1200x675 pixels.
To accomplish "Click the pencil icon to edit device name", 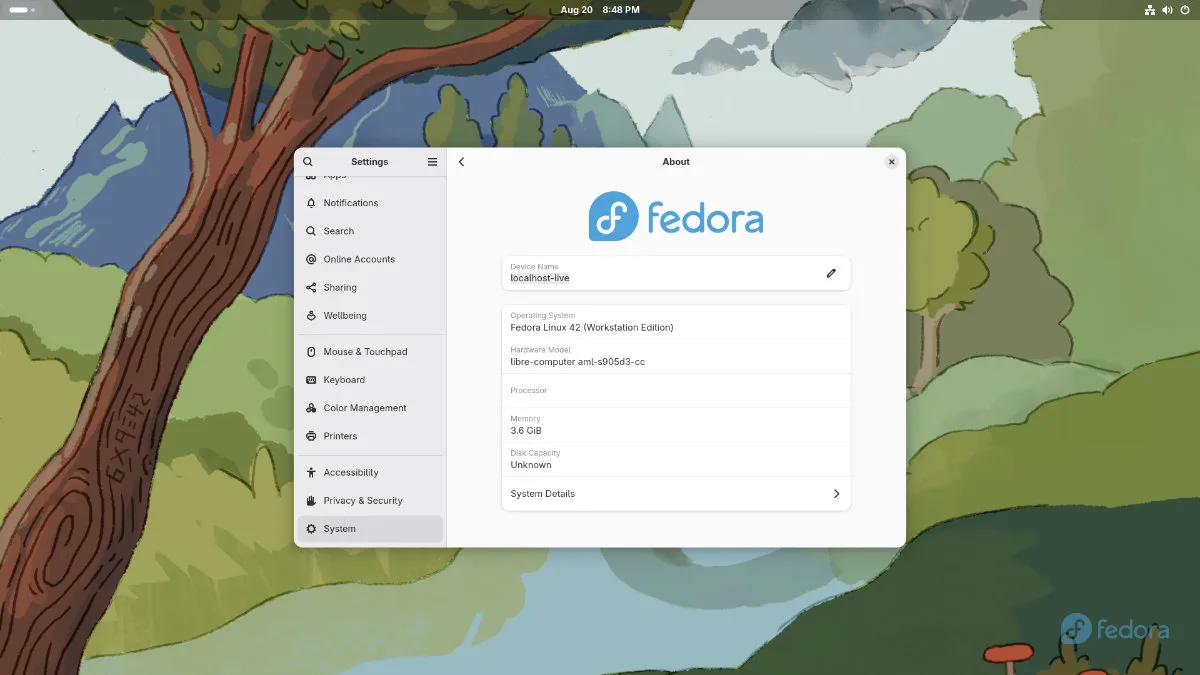I will [x=830, y=273].
